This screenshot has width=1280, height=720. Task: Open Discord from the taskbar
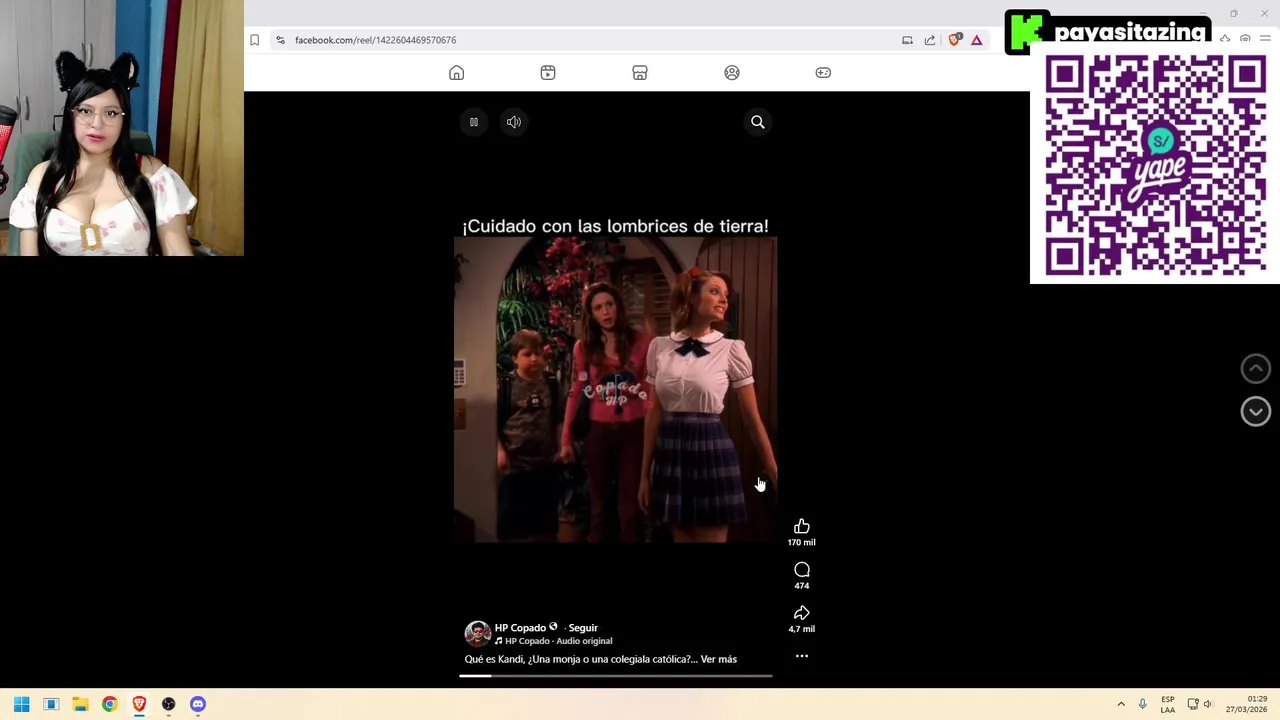point(198,704)
